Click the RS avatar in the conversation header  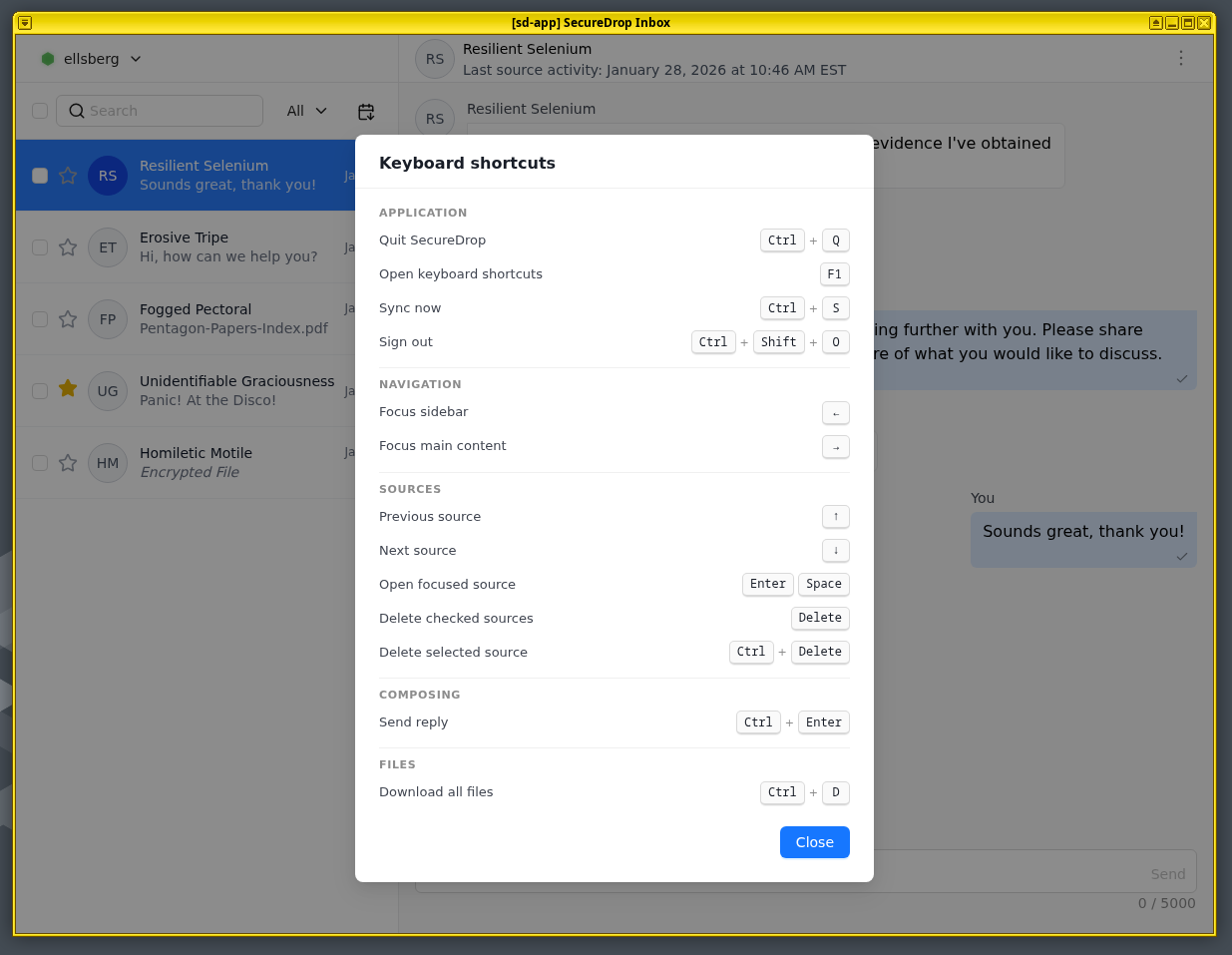[434, 59]
